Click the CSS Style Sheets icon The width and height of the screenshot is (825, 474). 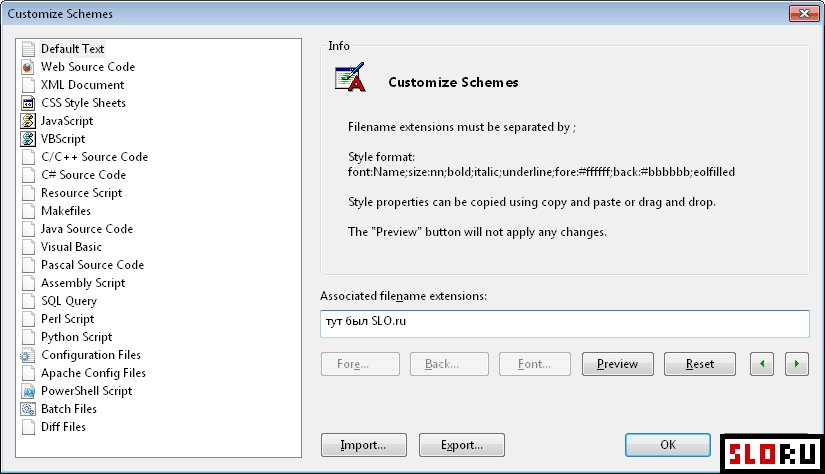coord(28,103)
